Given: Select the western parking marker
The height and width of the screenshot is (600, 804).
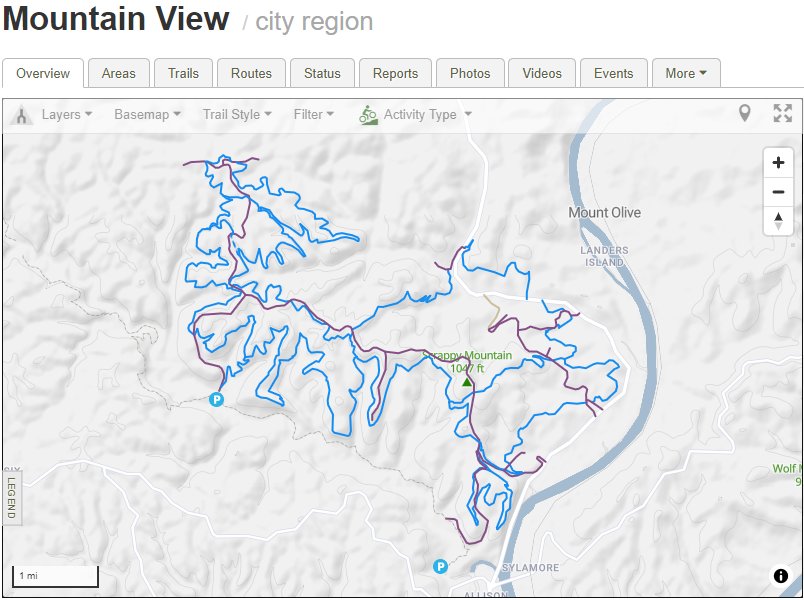Looking at the screenshot, I should click(x=216, y=399).
